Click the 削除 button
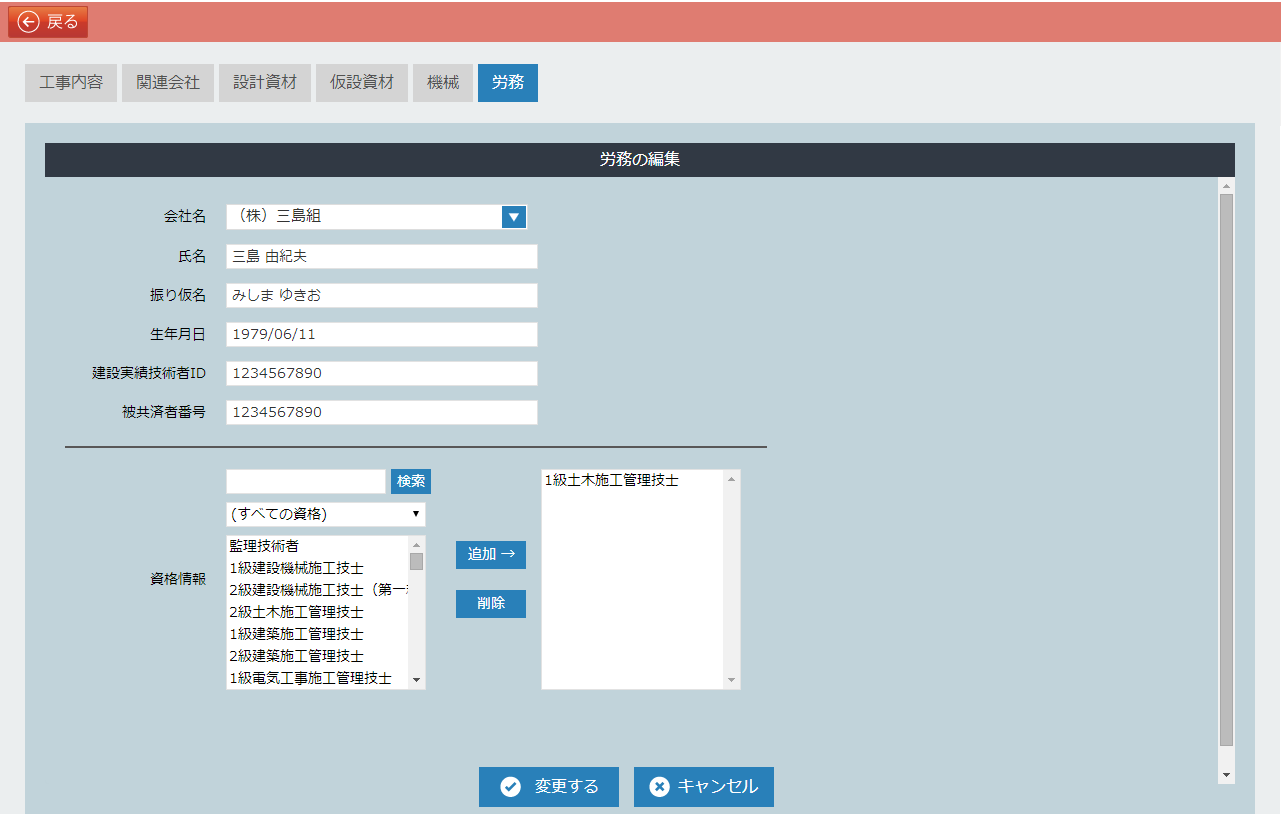The height and width of the screenshot is (814, 1281). click(x=491, y=604)
